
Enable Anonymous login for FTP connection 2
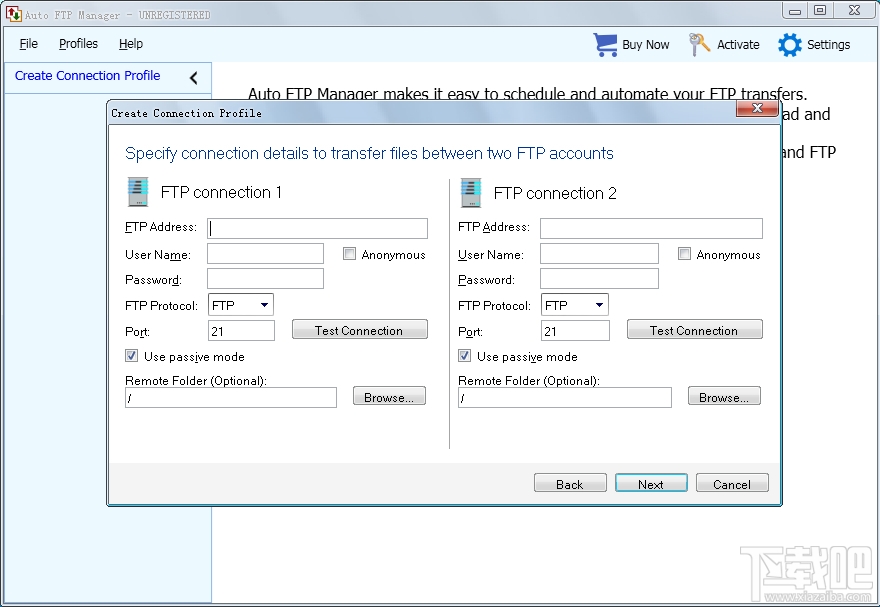pyautogui.click(x=684, y=254)
